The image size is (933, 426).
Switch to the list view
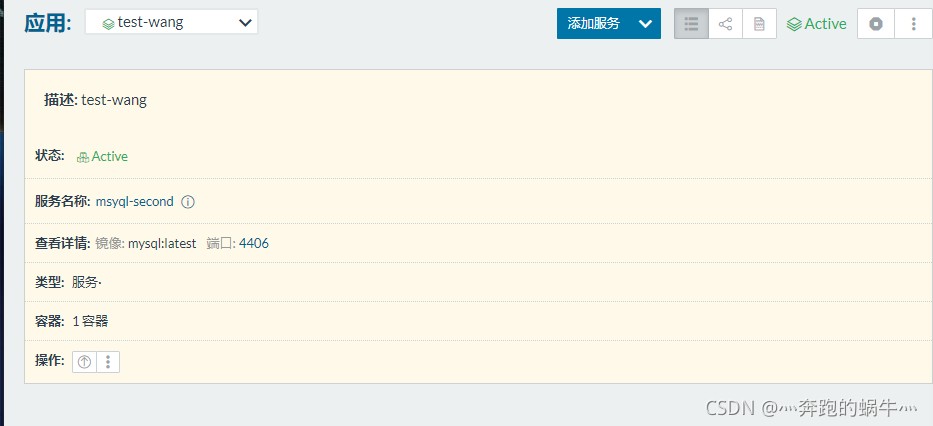pos(691,24)
